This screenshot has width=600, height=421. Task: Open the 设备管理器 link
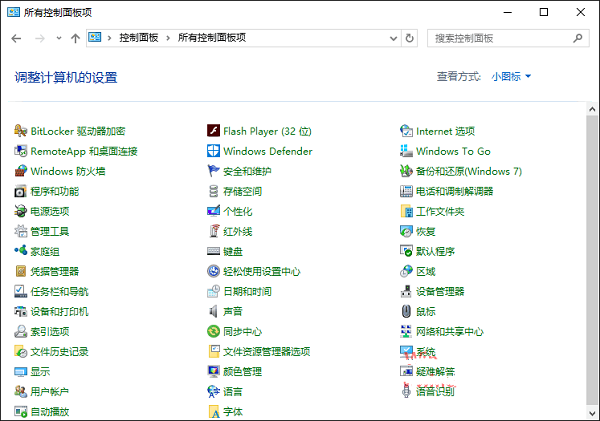point(440,291)
